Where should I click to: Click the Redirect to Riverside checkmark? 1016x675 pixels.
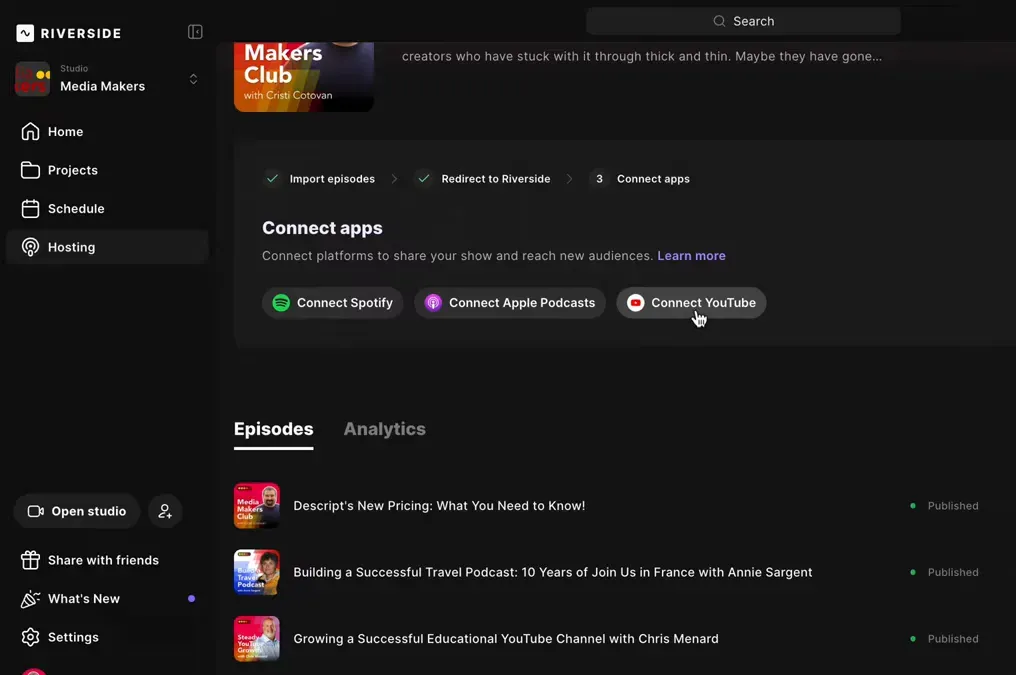(x=423, y=178)
